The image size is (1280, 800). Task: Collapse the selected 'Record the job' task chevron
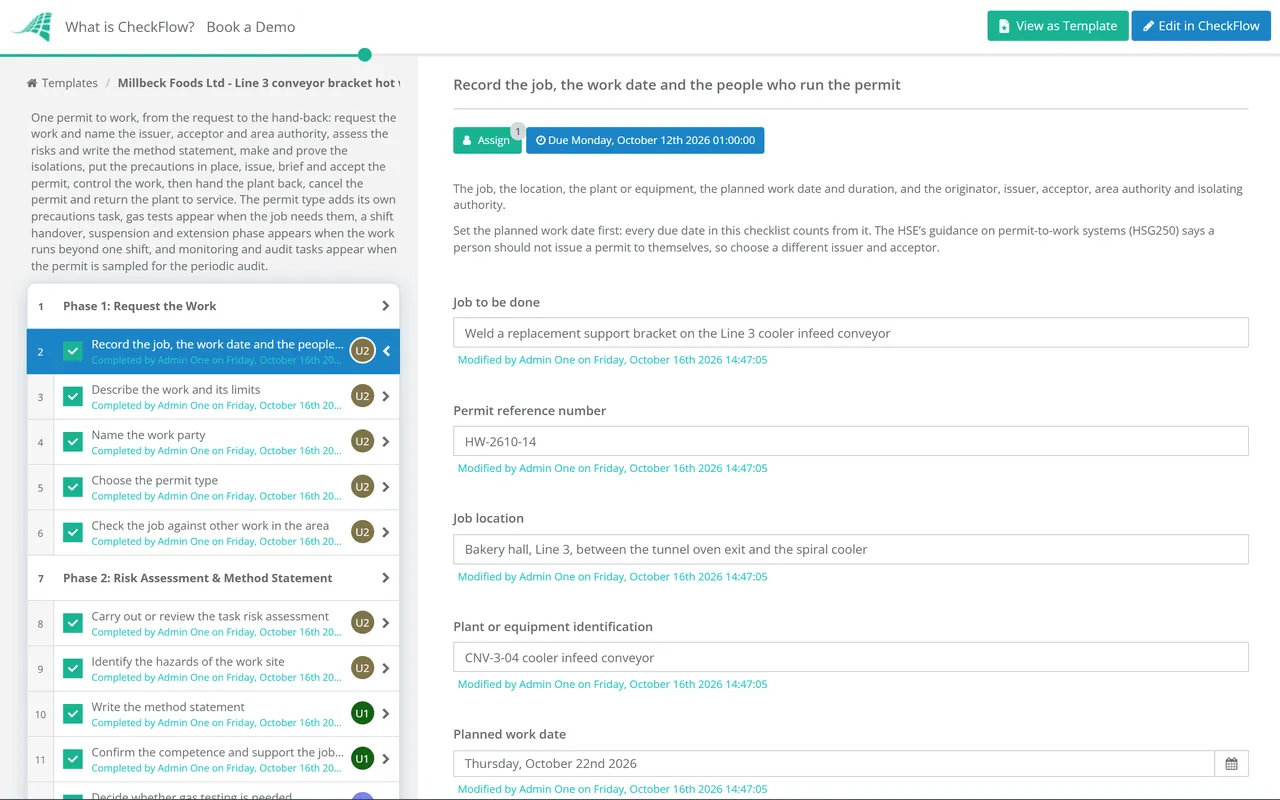[x=386, y=351]
